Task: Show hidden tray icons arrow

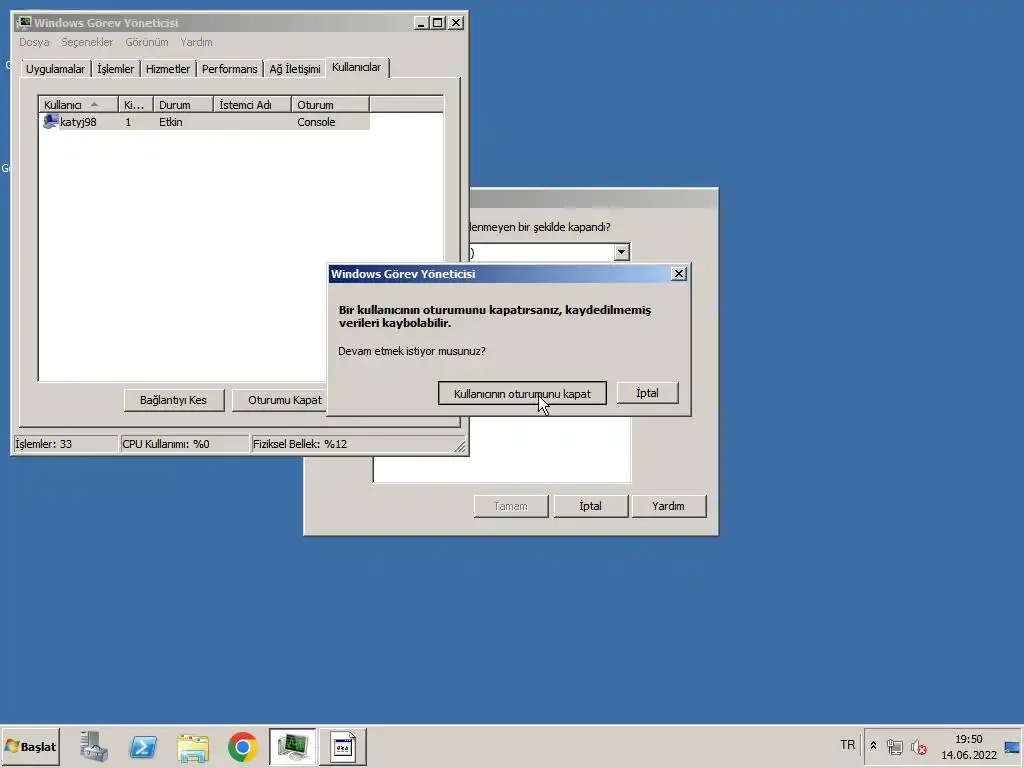Action: pos(873,746)
